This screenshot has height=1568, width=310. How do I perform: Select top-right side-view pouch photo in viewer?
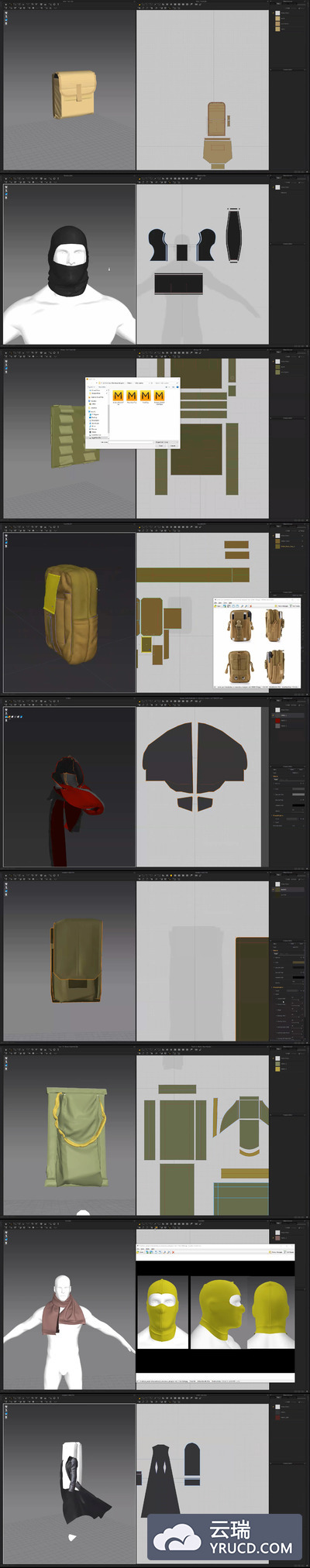[x=275, y=626]
